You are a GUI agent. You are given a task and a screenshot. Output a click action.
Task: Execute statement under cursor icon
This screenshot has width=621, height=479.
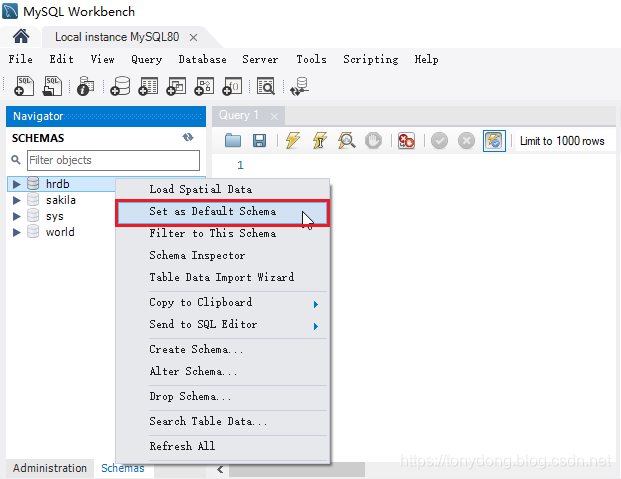[320, 140]
